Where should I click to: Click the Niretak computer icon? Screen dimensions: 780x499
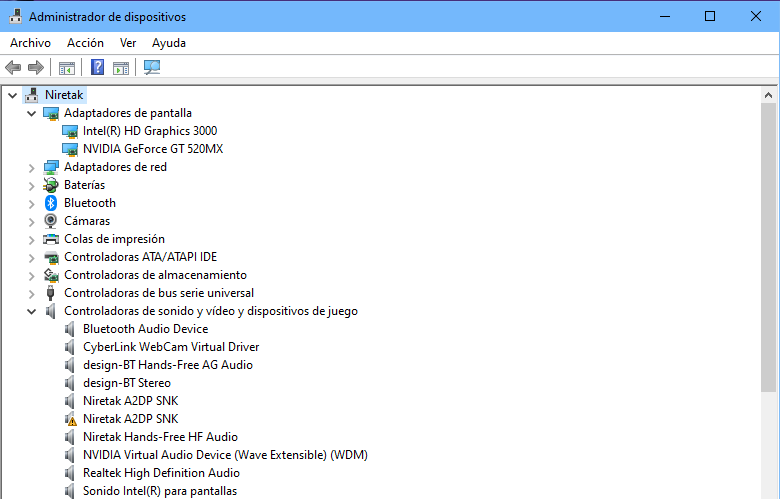click(x=32, y=95)
